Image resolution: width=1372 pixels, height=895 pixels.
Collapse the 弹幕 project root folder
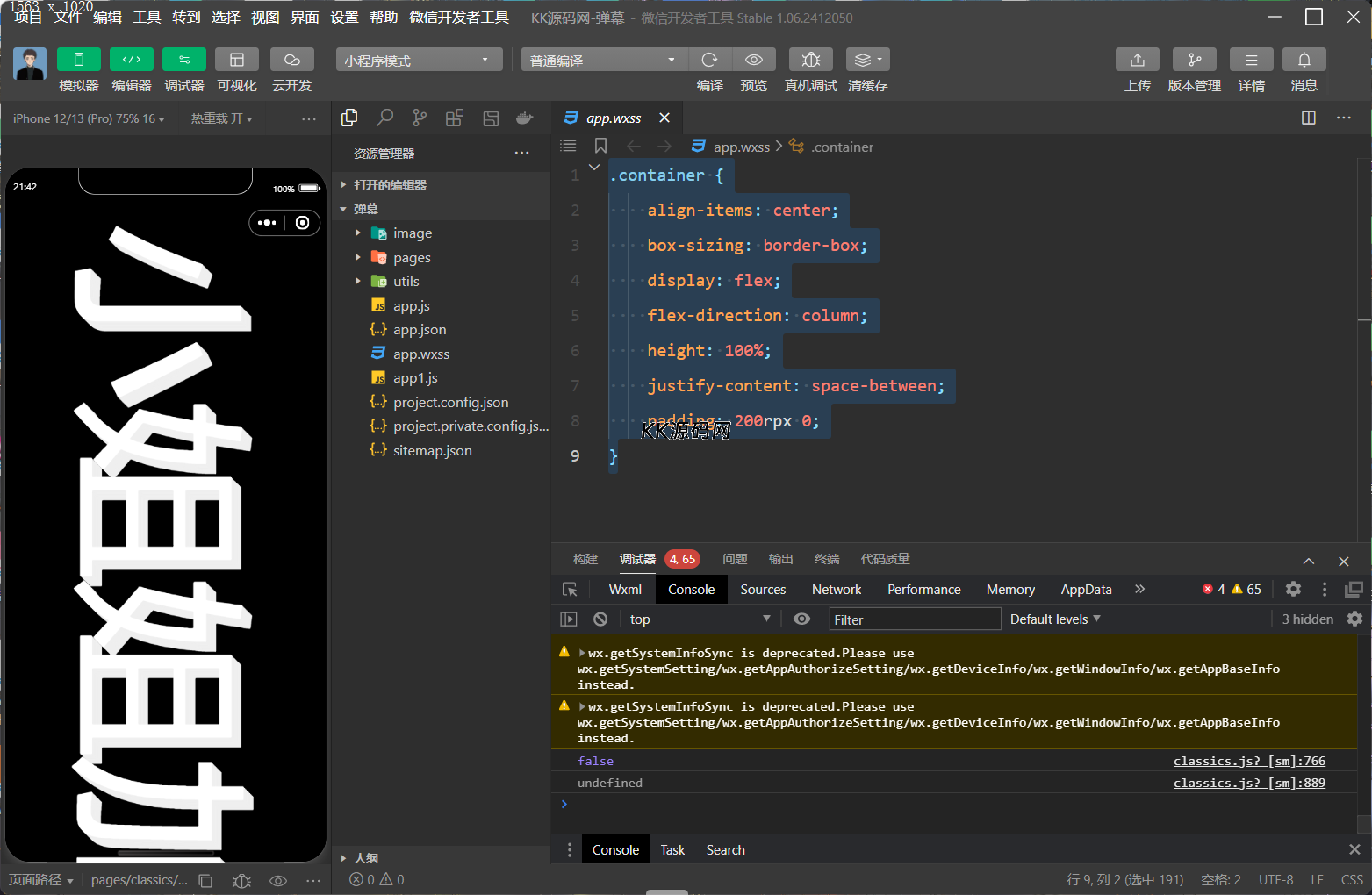pos(442,209)
